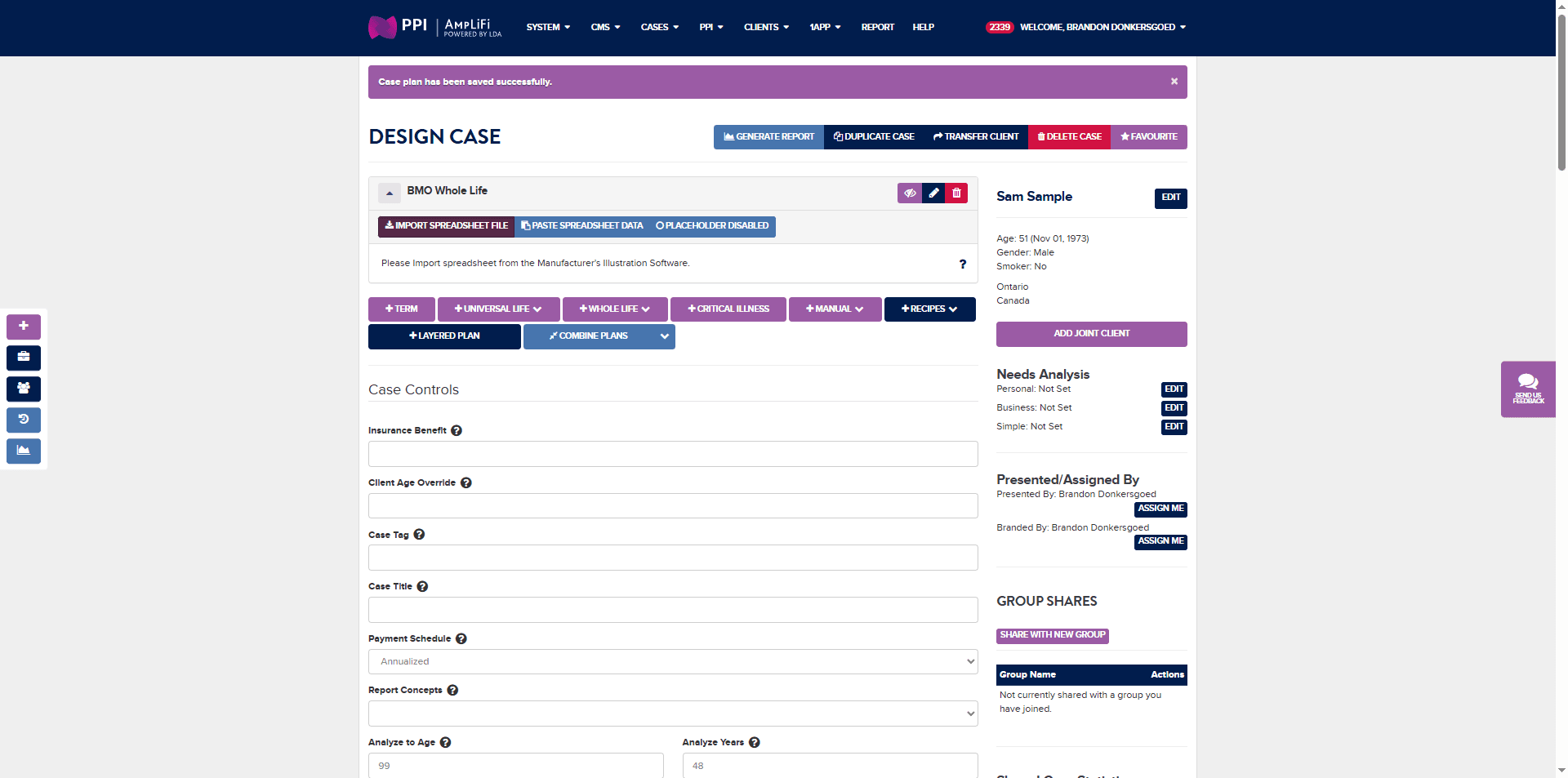Screen dimensions: 1568x778
Task: Click the plus icon in the left sidebar
Action: (x=24, y=327)
